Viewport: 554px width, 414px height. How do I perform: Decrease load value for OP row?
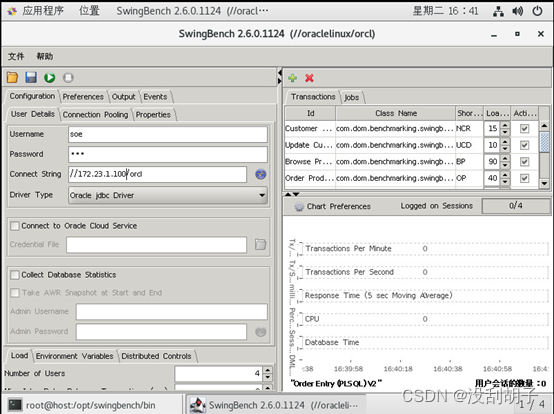point(505,182)
